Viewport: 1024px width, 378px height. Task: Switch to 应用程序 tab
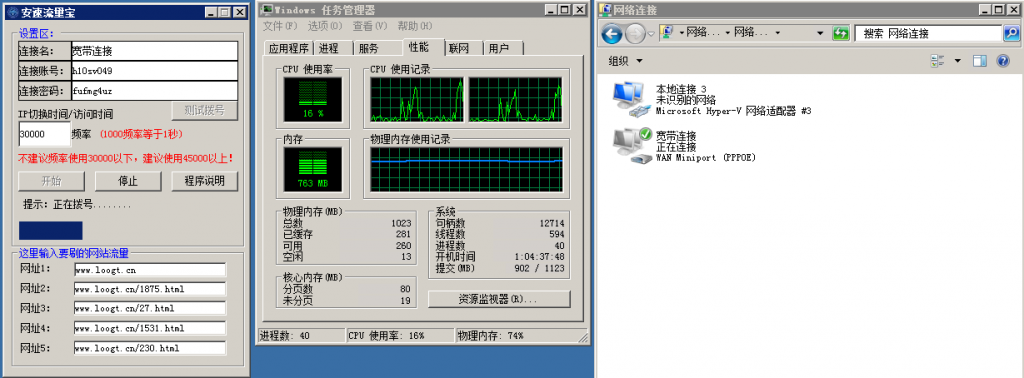click(289, 48)
